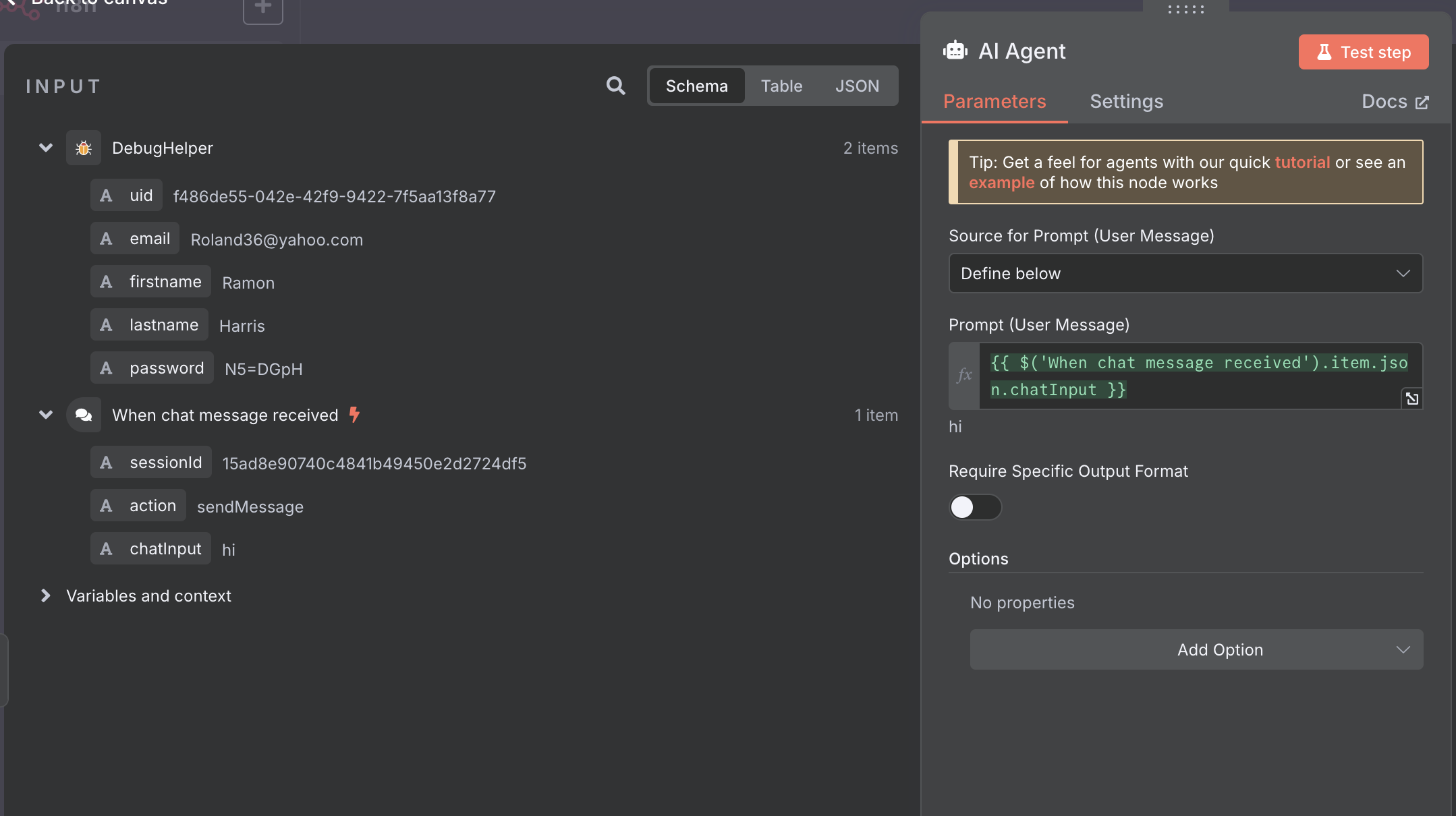Switch to JSON view

coord(857,86)
